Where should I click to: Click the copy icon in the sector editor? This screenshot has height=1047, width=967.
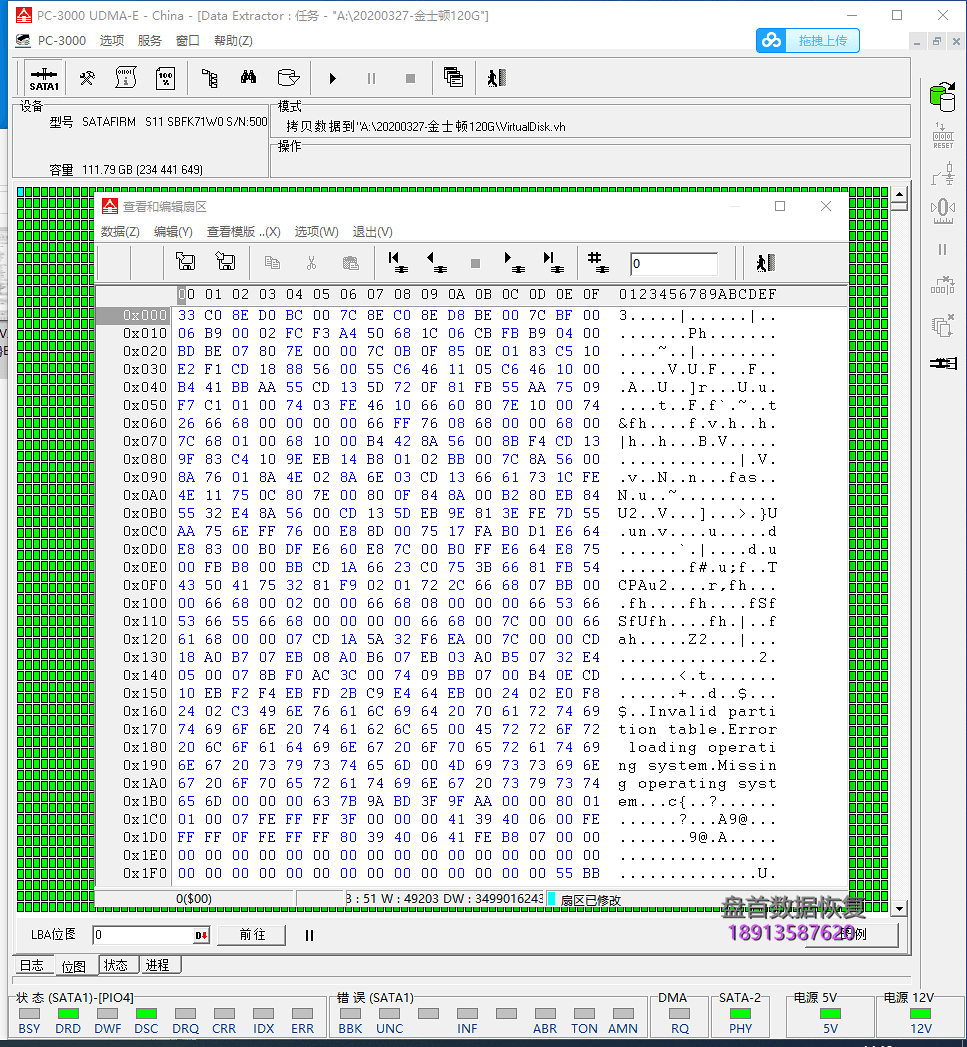[272, 262]
